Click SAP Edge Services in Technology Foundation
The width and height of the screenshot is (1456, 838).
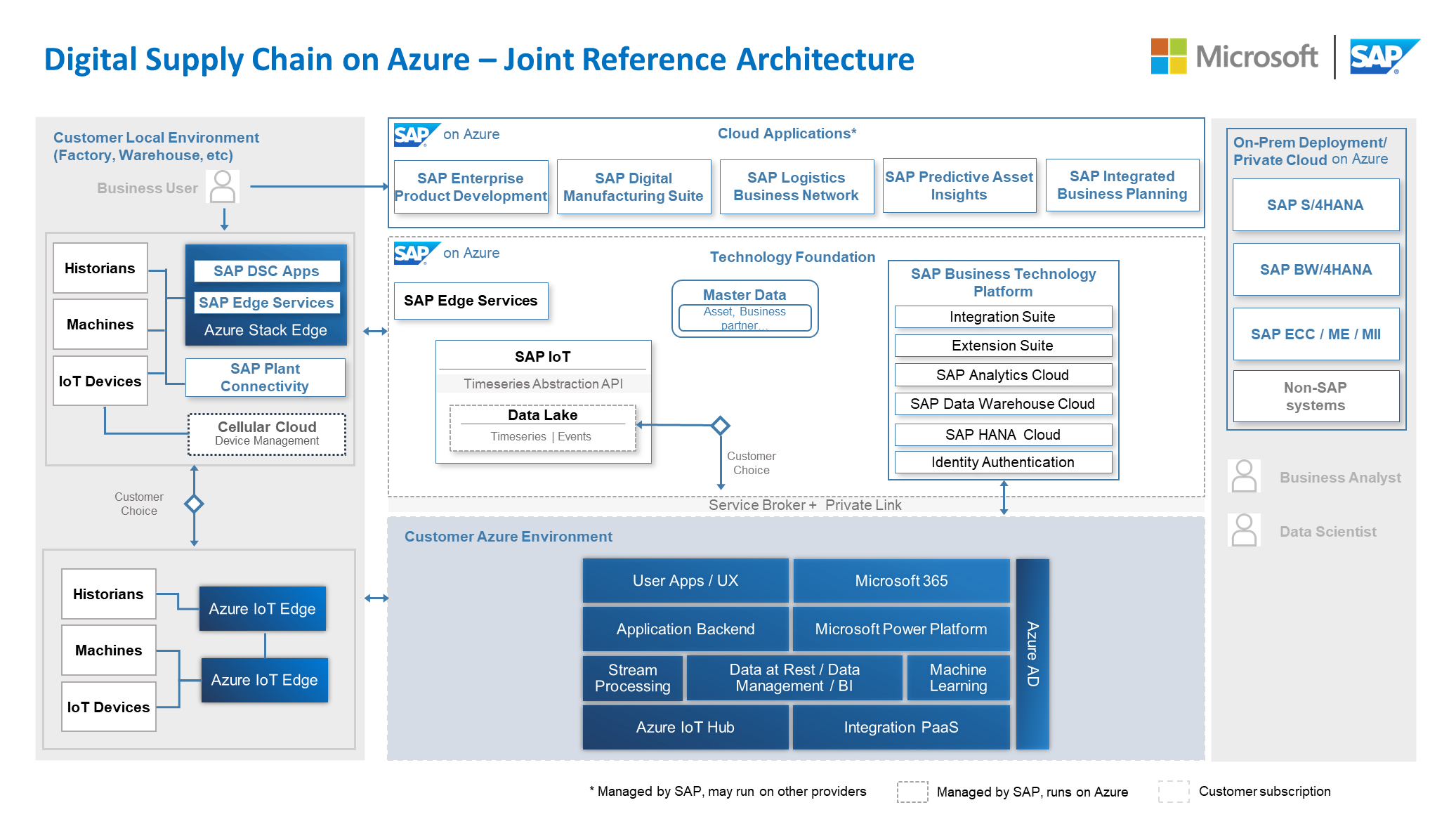[471, 301]
